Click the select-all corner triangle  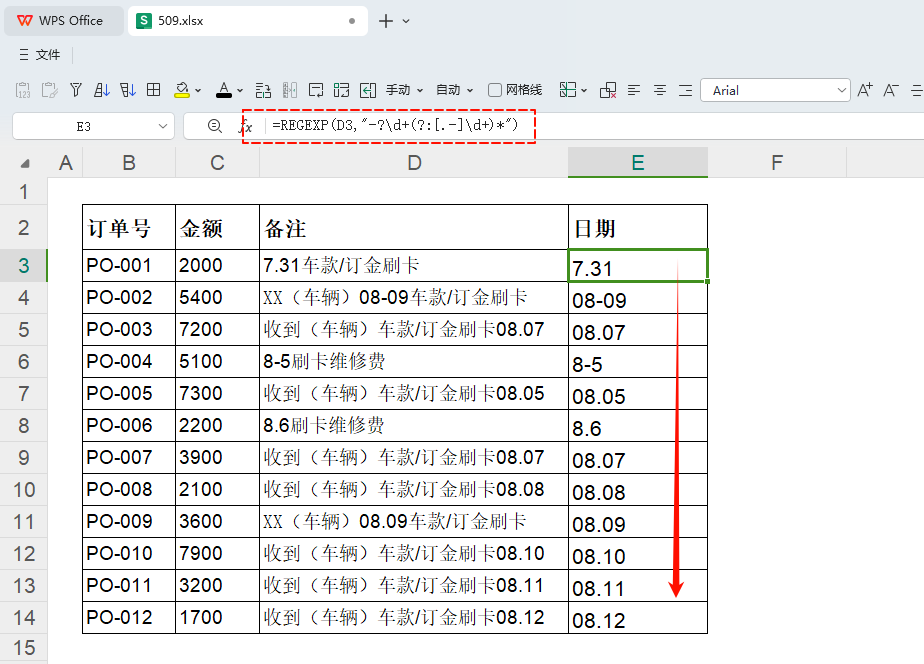(x=24, y=163)
